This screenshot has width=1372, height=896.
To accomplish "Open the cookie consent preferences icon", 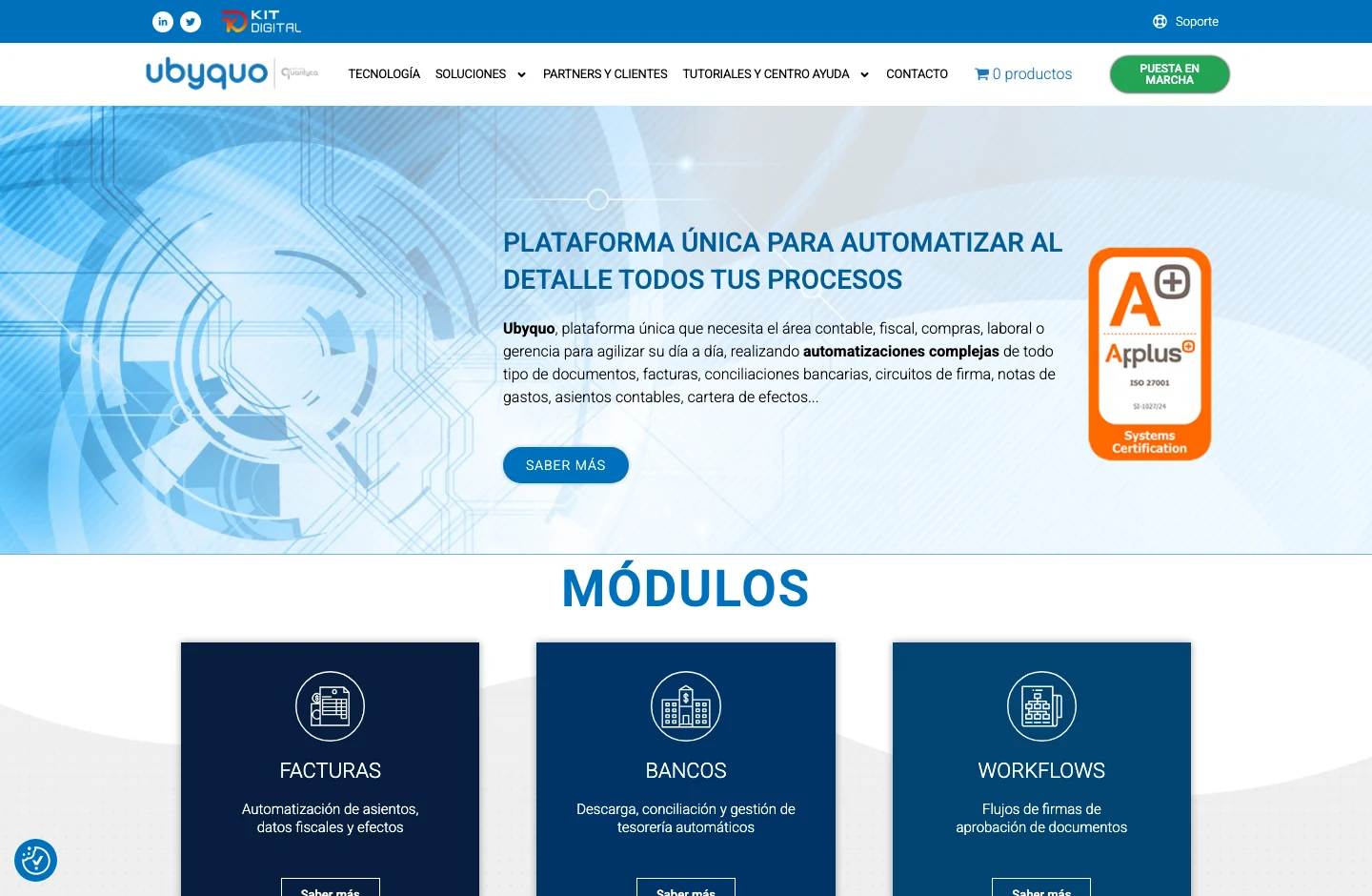I will tap(35, 860).
